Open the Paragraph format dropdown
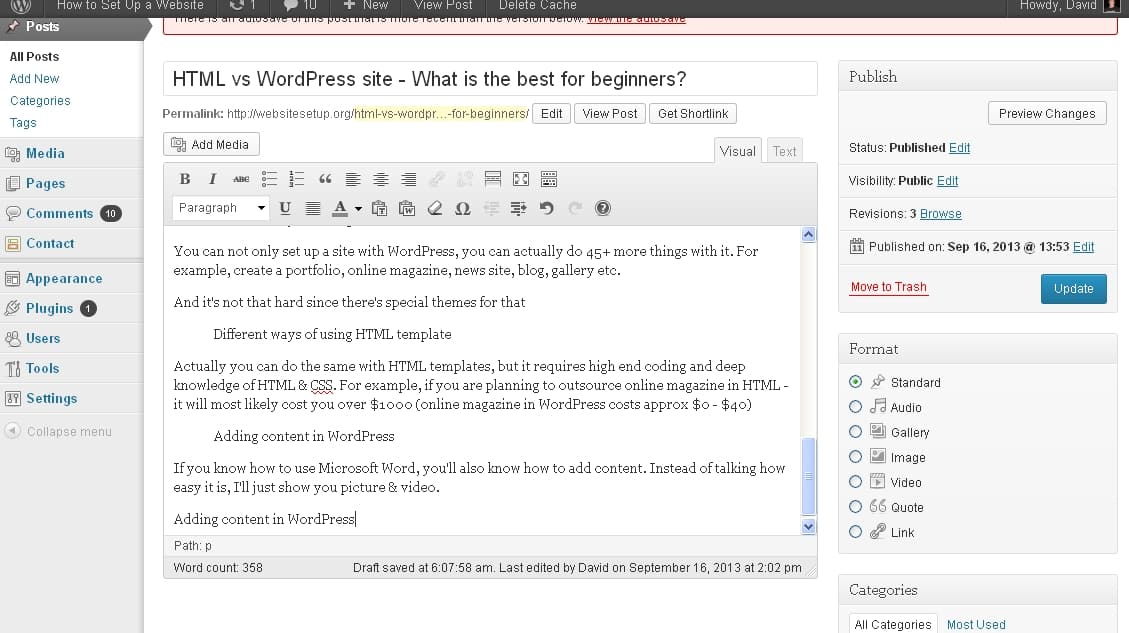The height and width of the screenshot is (633, 1129). (221, 208)
